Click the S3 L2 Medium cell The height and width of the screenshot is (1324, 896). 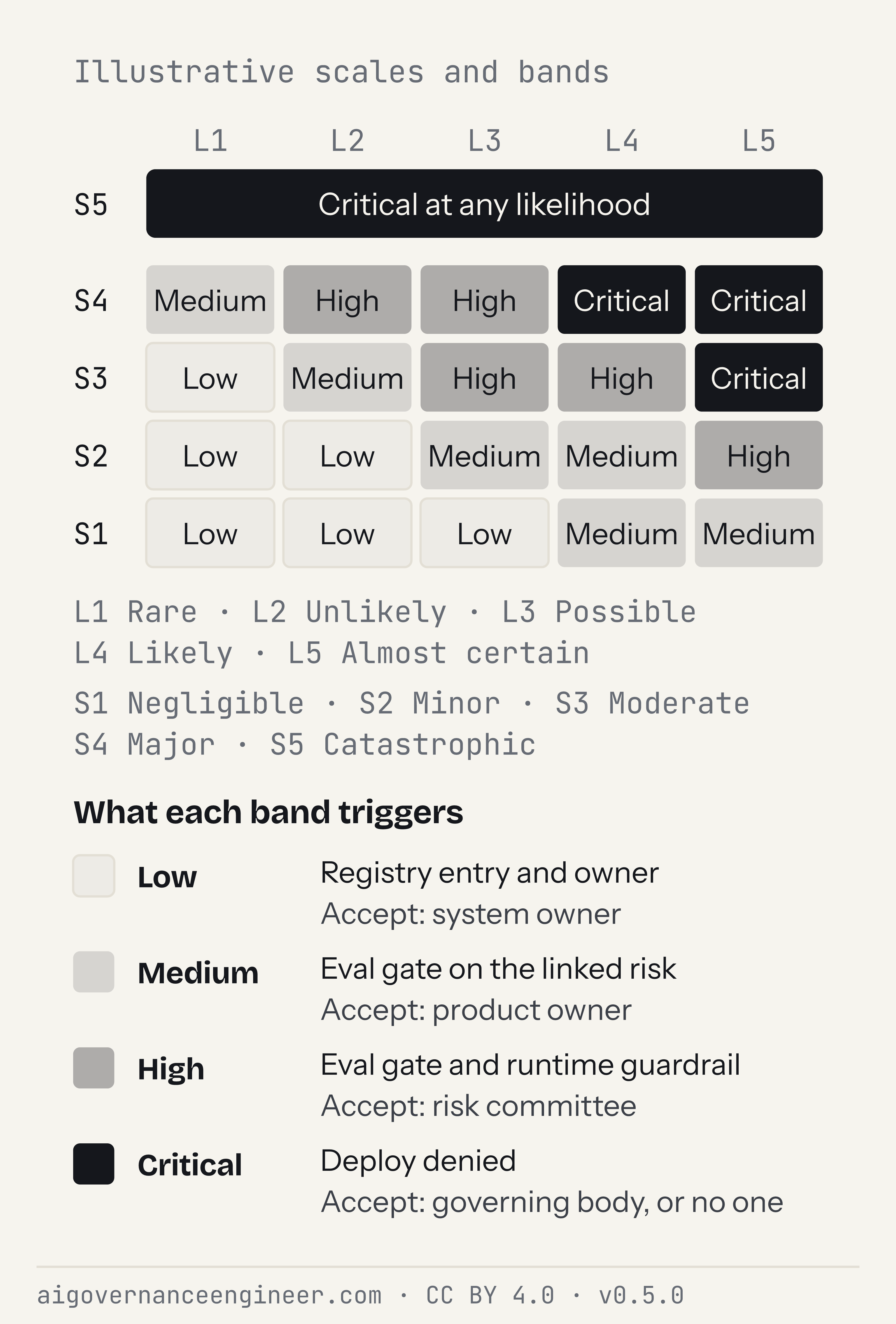[x=347, y=377]
